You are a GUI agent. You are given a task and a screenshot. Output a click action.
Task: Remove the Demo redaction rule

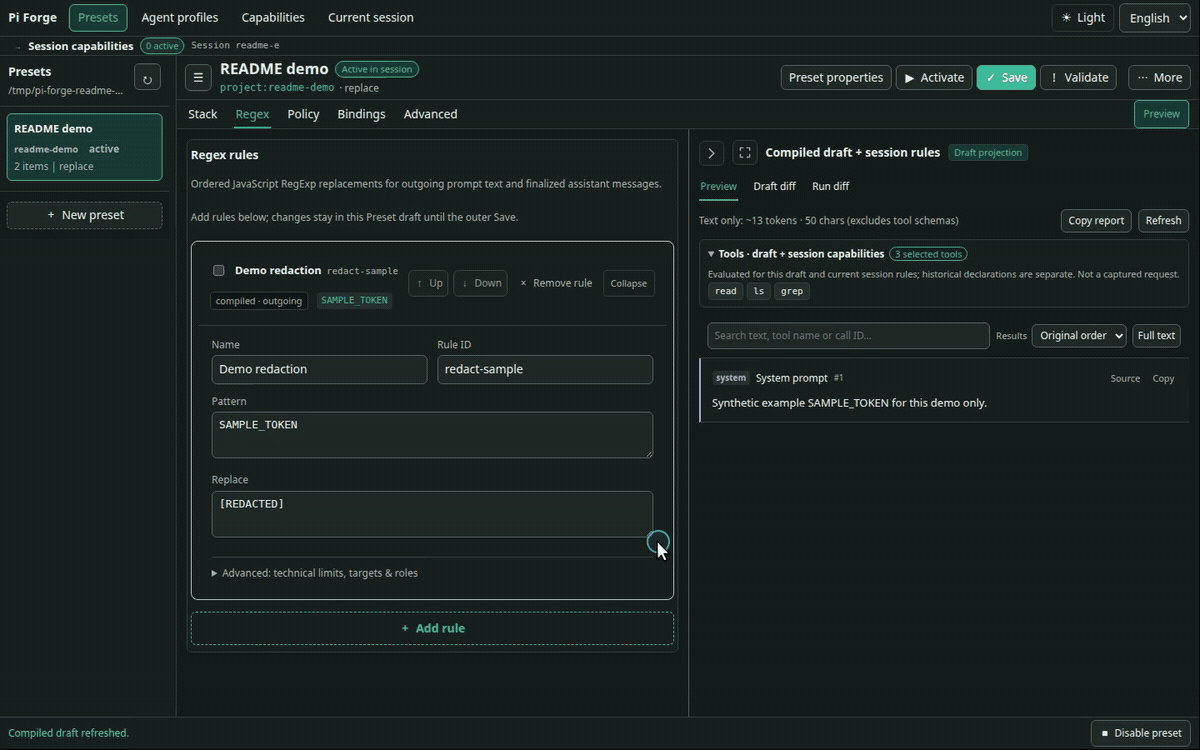pyautogui.click(x=556, y=283)
